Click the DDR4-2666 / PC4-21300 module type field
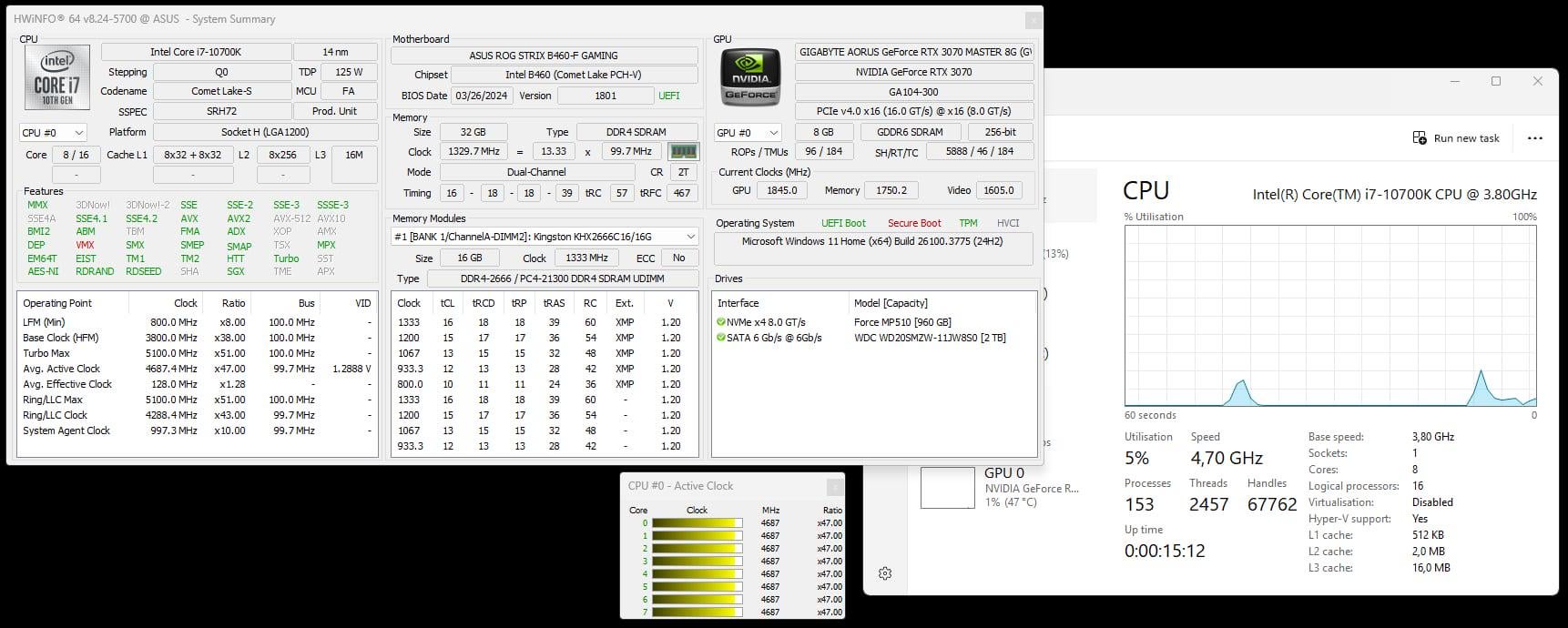Image resolution: width=1568 pixels, height=628 pixels. (x=562, y=279)
